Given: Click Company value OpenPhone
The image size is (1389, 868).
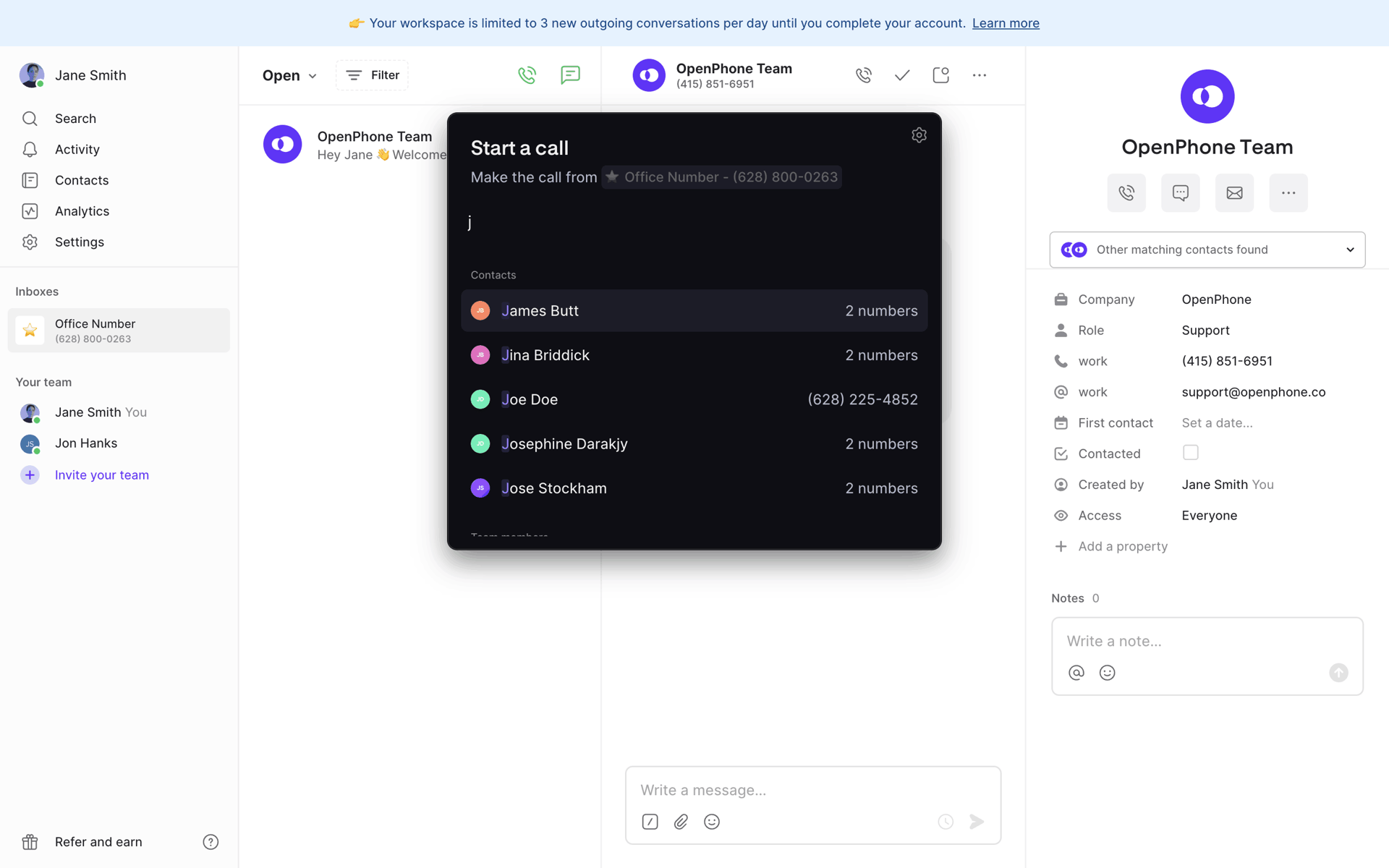Looking at the screenshot, I should [x=1216, y=299].
